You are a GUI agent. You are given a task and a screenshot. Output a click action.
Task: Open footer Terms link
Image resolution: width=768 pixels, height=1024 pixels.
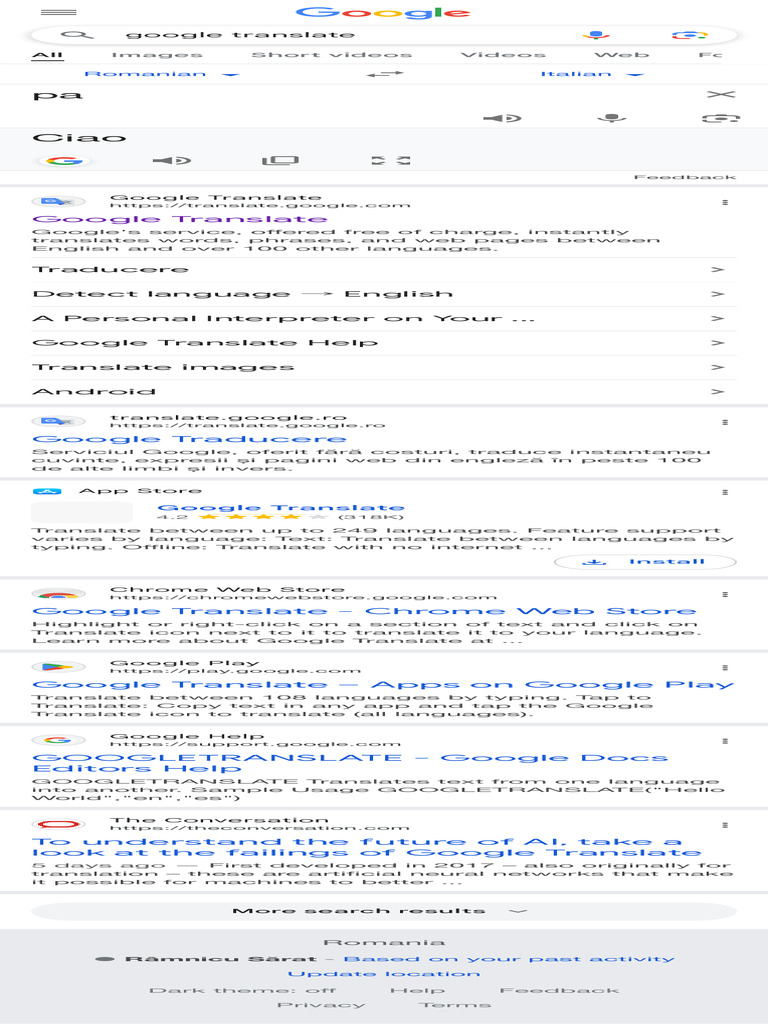[x=455, y=1005]
